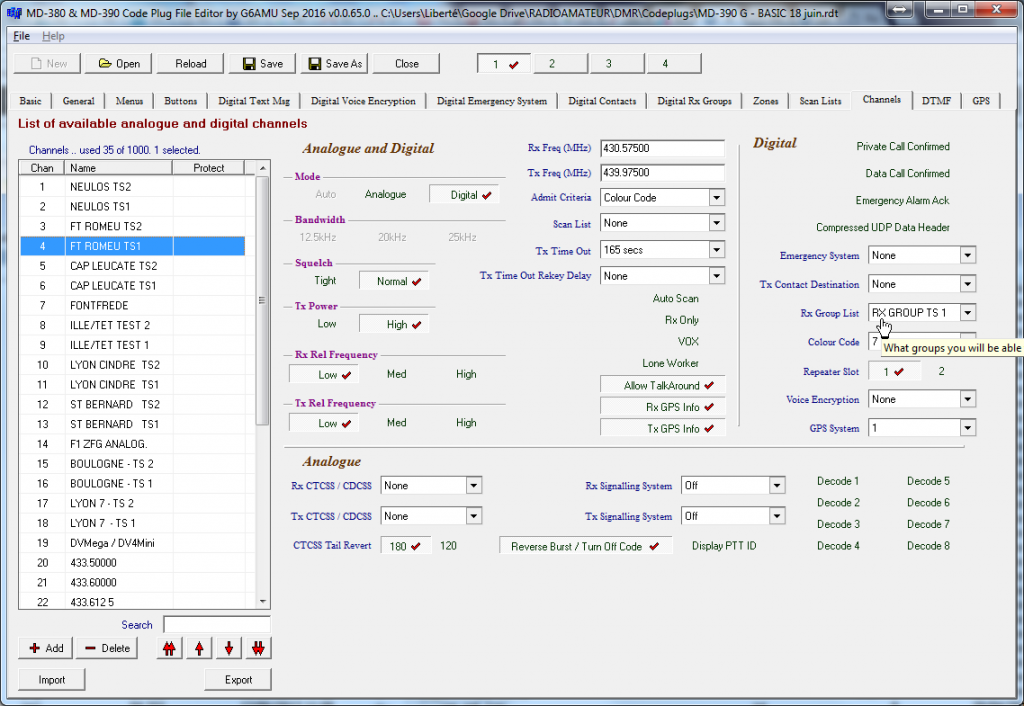Switch to the Zones tab

click(765, 101)
